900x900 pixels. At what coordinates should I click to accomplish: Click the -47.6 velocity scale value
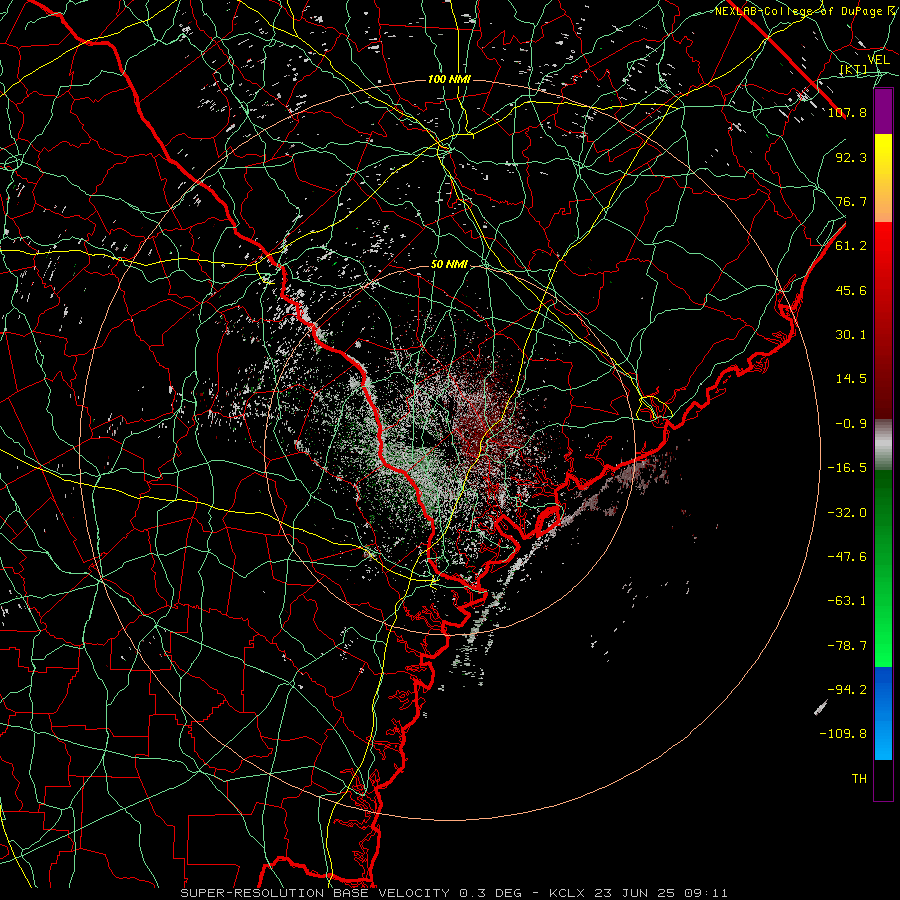click(x=847, y=557)
